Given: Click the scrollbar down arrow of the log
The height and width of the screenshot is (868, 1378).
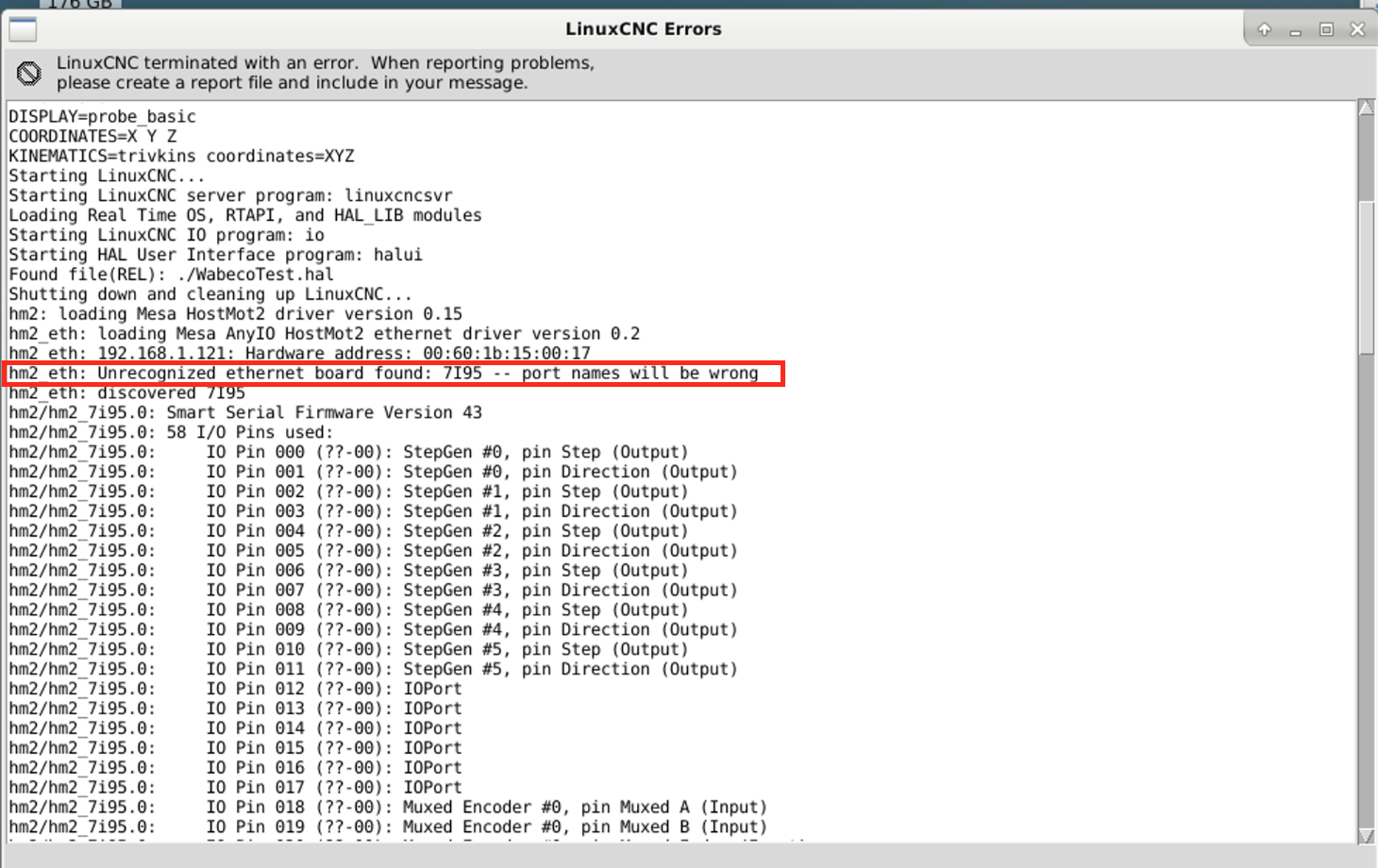Looking at the screenshot, I should 1366,836.
